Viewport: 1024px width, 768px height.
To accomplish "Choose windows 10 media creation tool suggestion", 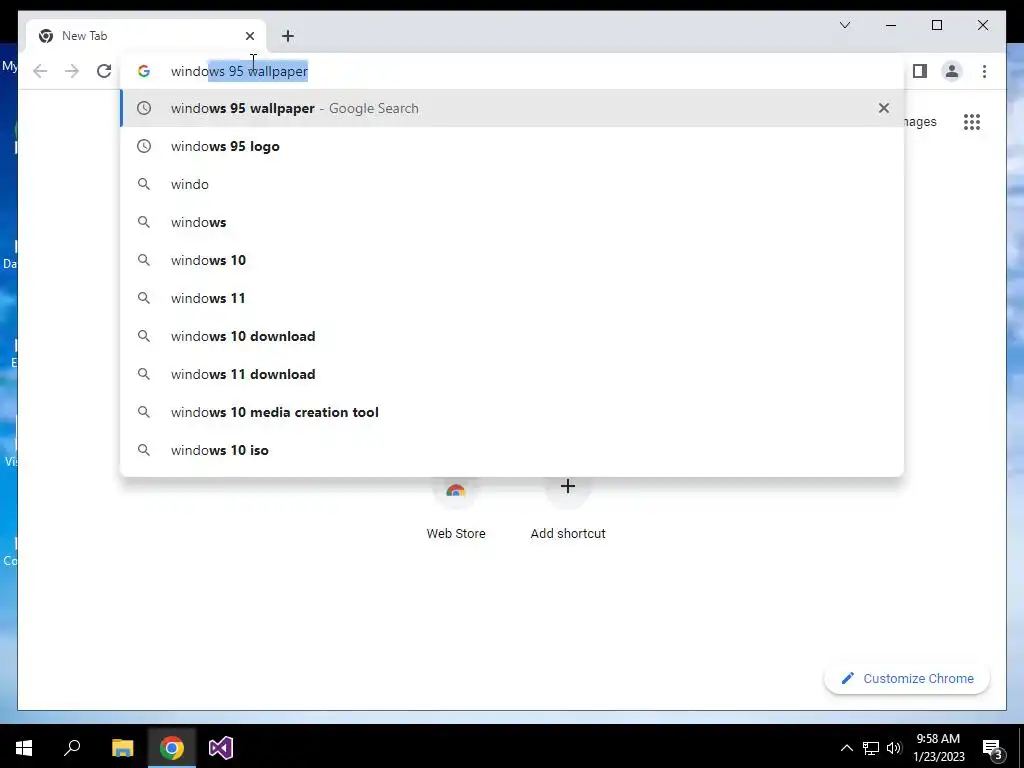I will (513, 412).
